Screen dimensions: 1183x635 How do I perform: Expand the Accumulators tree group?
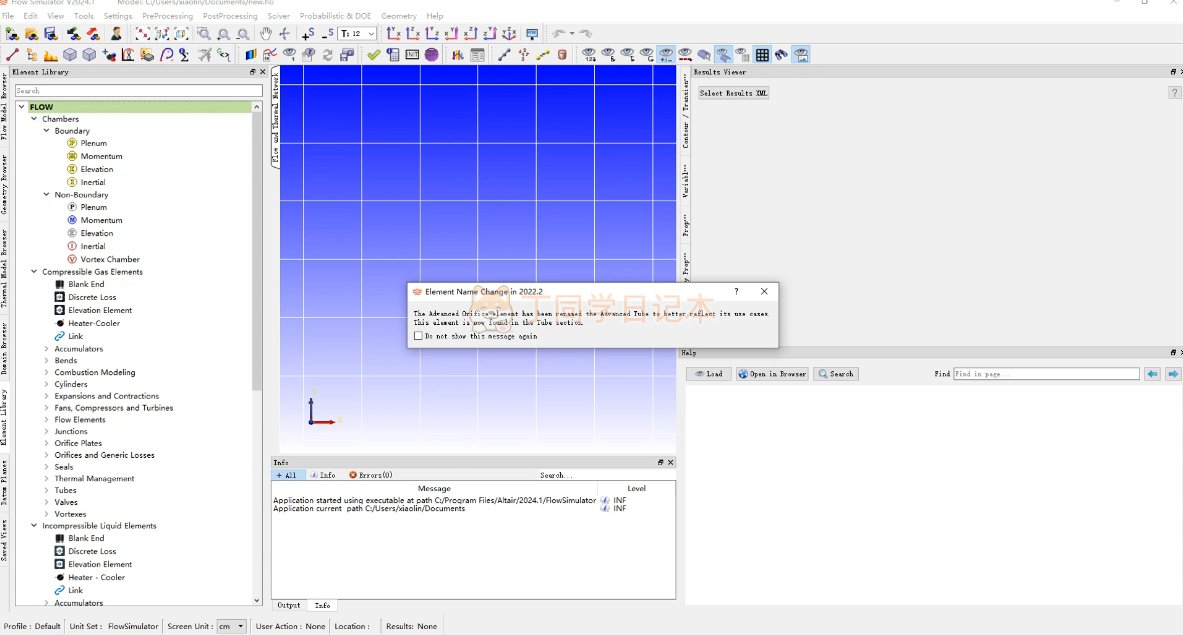46,349
